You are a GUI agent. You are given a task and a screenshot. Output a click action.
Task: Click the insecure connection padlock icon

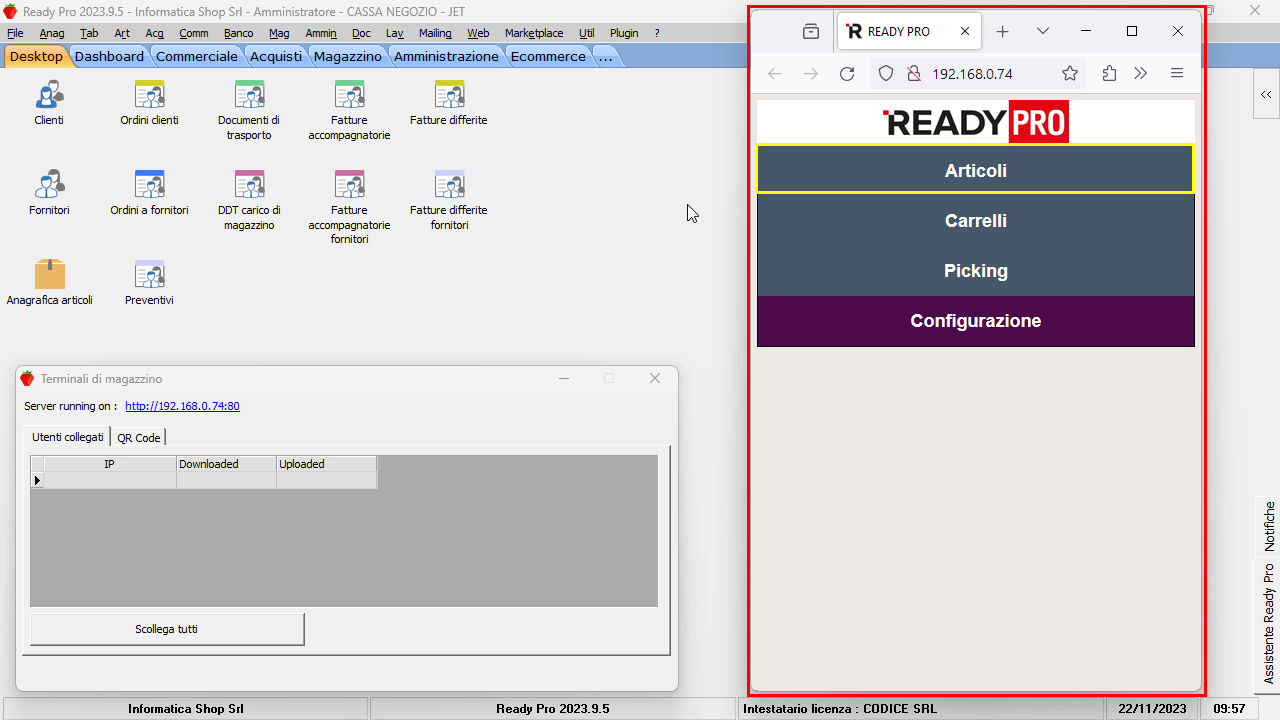click(x=913, y=73)
